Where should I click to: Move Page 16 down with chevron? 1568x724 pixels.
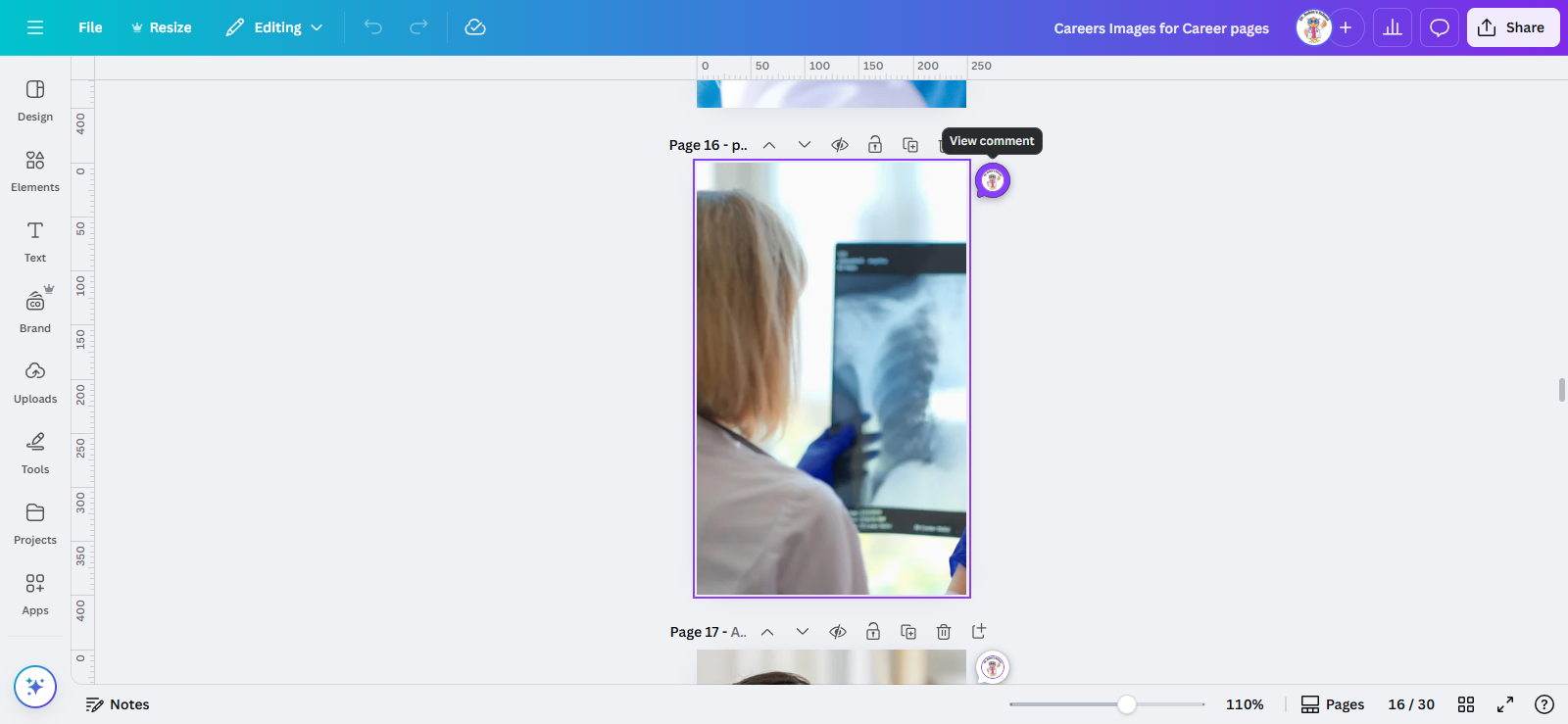click(805, 145)
